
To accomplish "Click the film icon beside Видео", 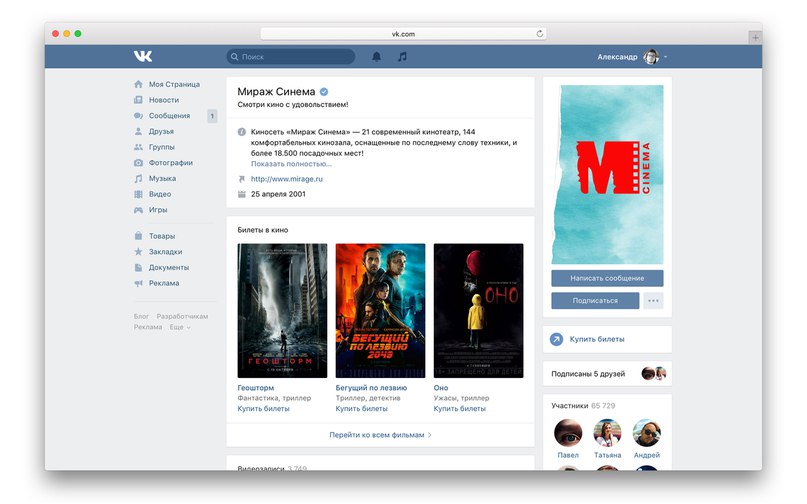I will [138, 194].
